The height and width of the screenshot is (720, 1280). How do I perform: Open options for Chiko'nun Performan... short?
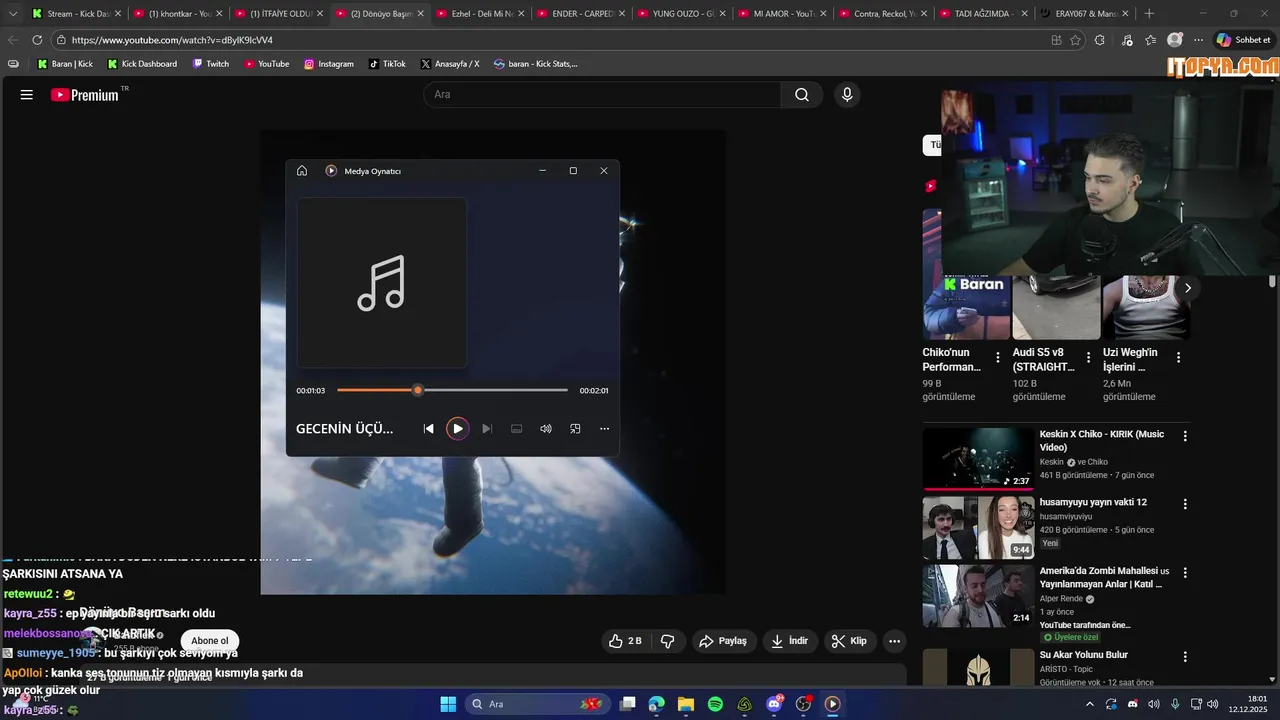tap(997, 357)
